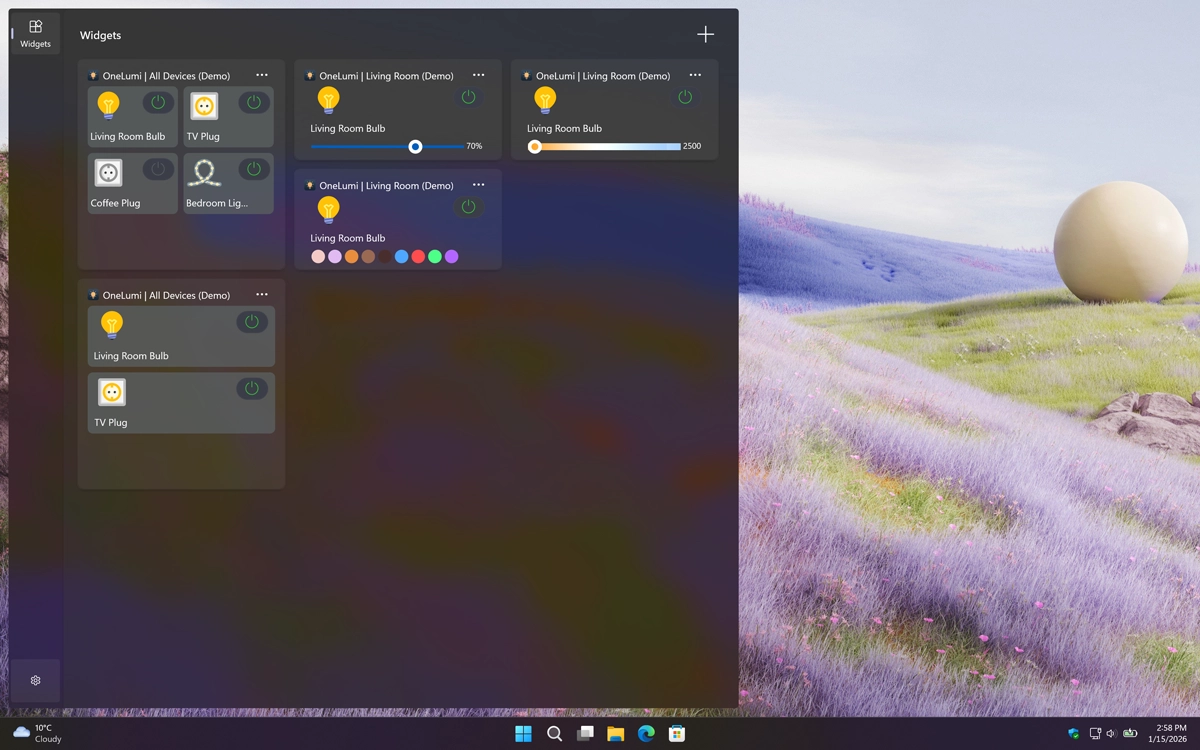Click the Living Room Bulb lightbulb icon
The height and width of the screenshot is (750, 1200).
[x=108, y=103]
